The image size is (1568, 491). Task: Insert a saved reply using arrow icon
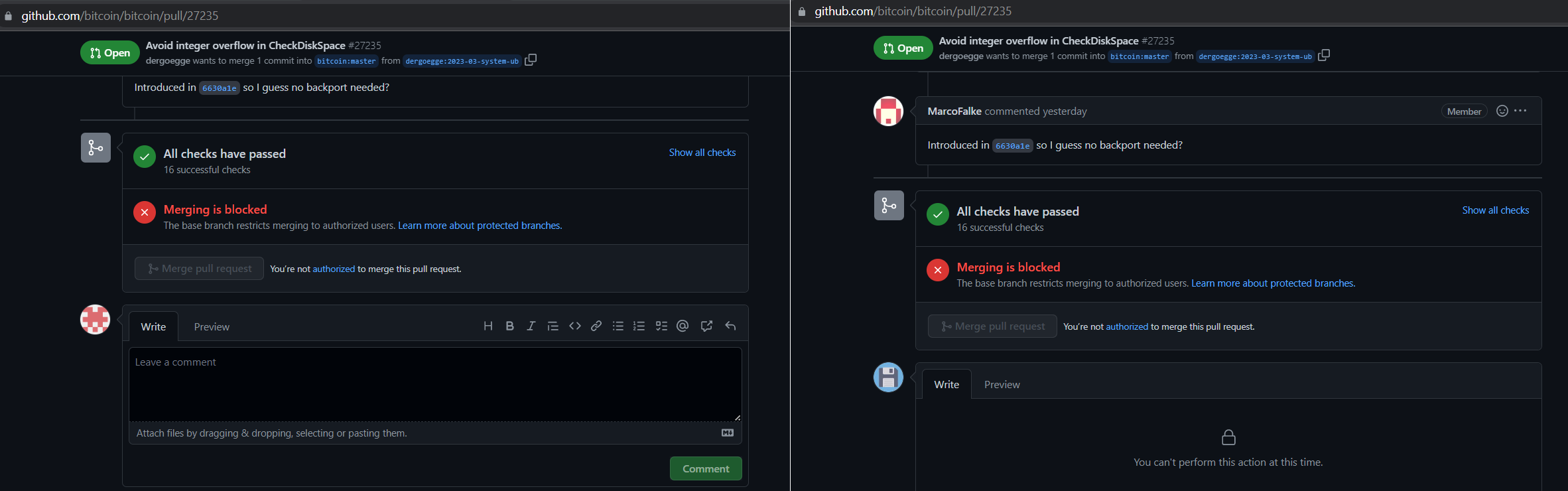coord(730,326)
